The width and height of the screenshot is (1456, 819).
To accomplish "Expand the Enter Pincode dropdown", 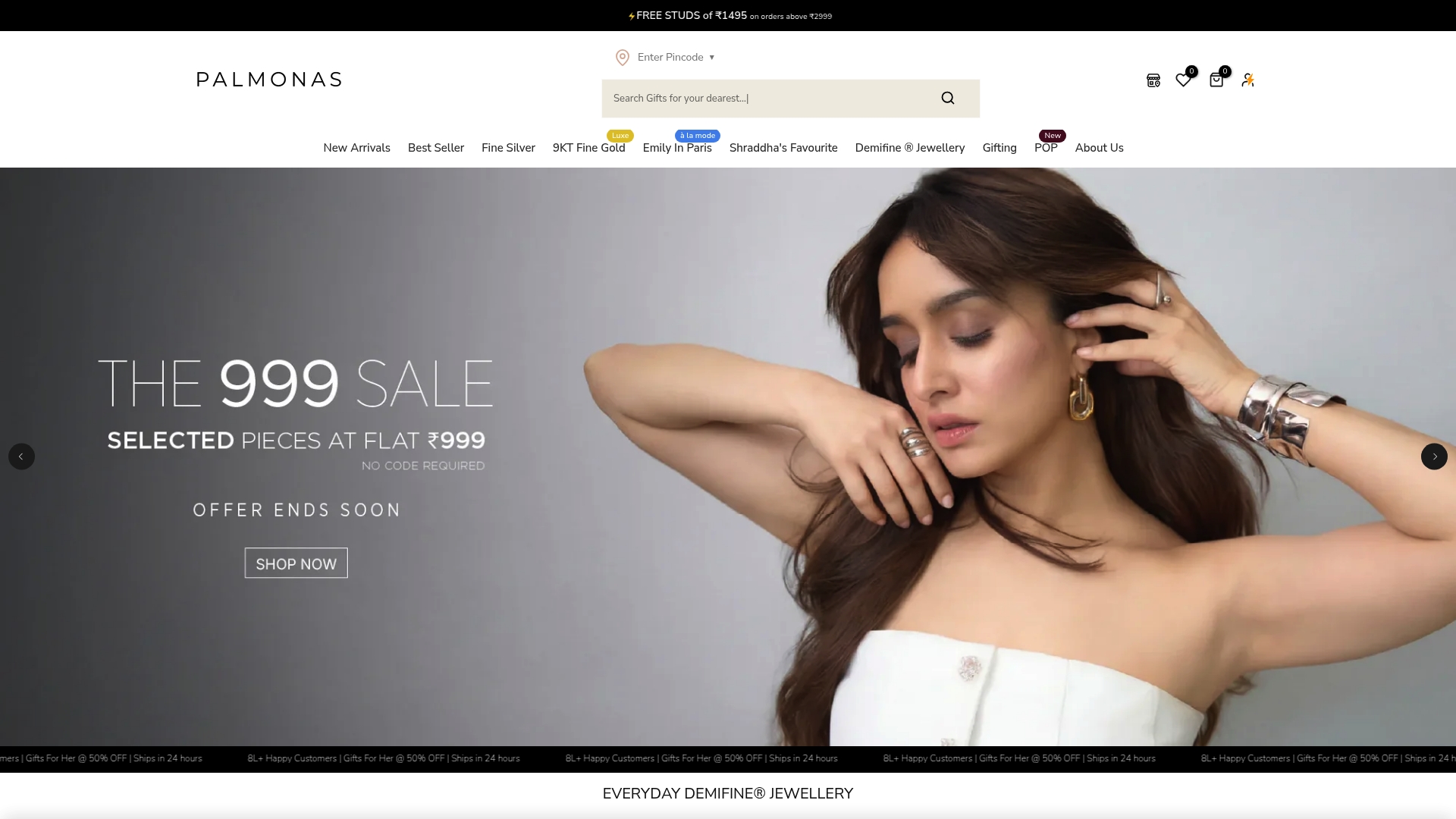I will click(x=676, y=57).
